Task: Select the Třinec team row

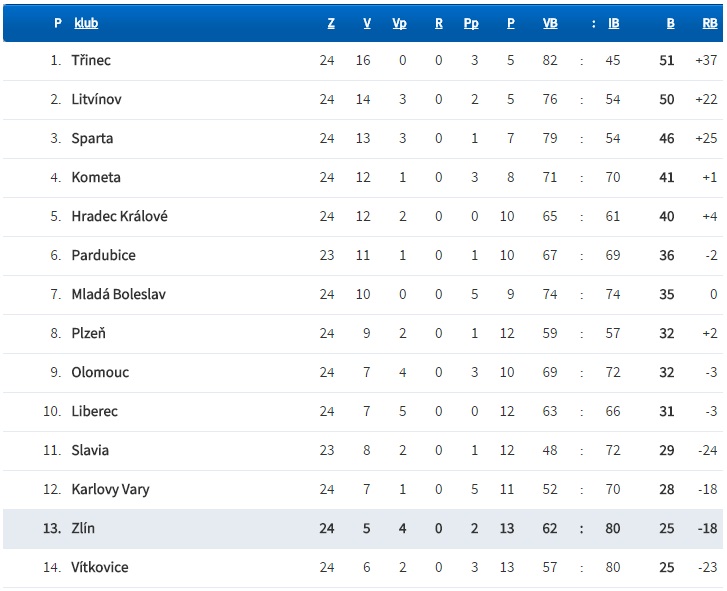Action: coord(363,61)
